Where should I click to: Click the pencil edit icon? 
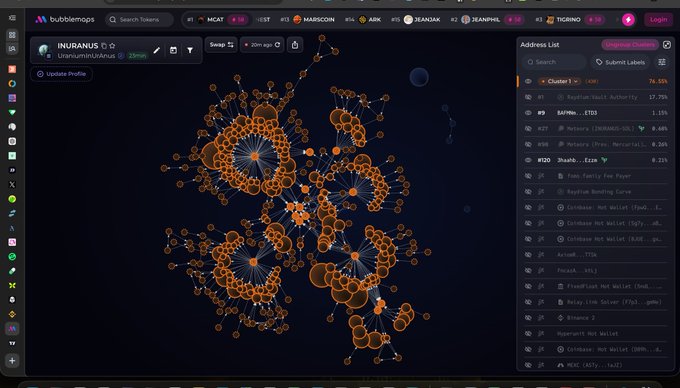click(x=157, y=50)
